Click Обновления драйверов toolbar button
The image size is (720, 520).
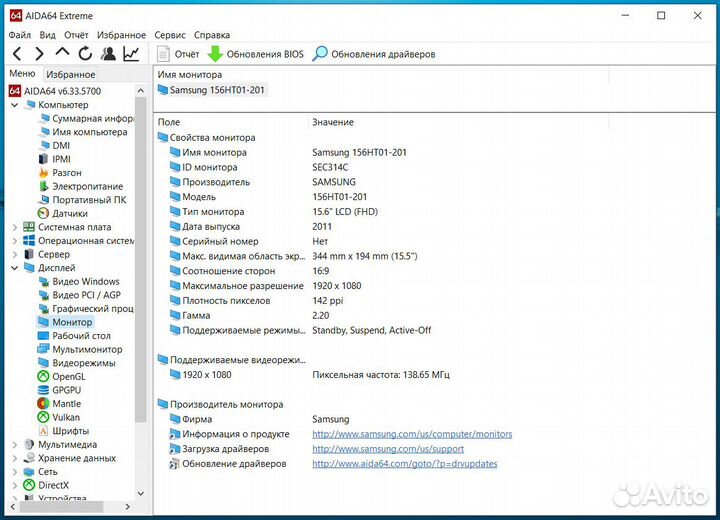point(373,54)
